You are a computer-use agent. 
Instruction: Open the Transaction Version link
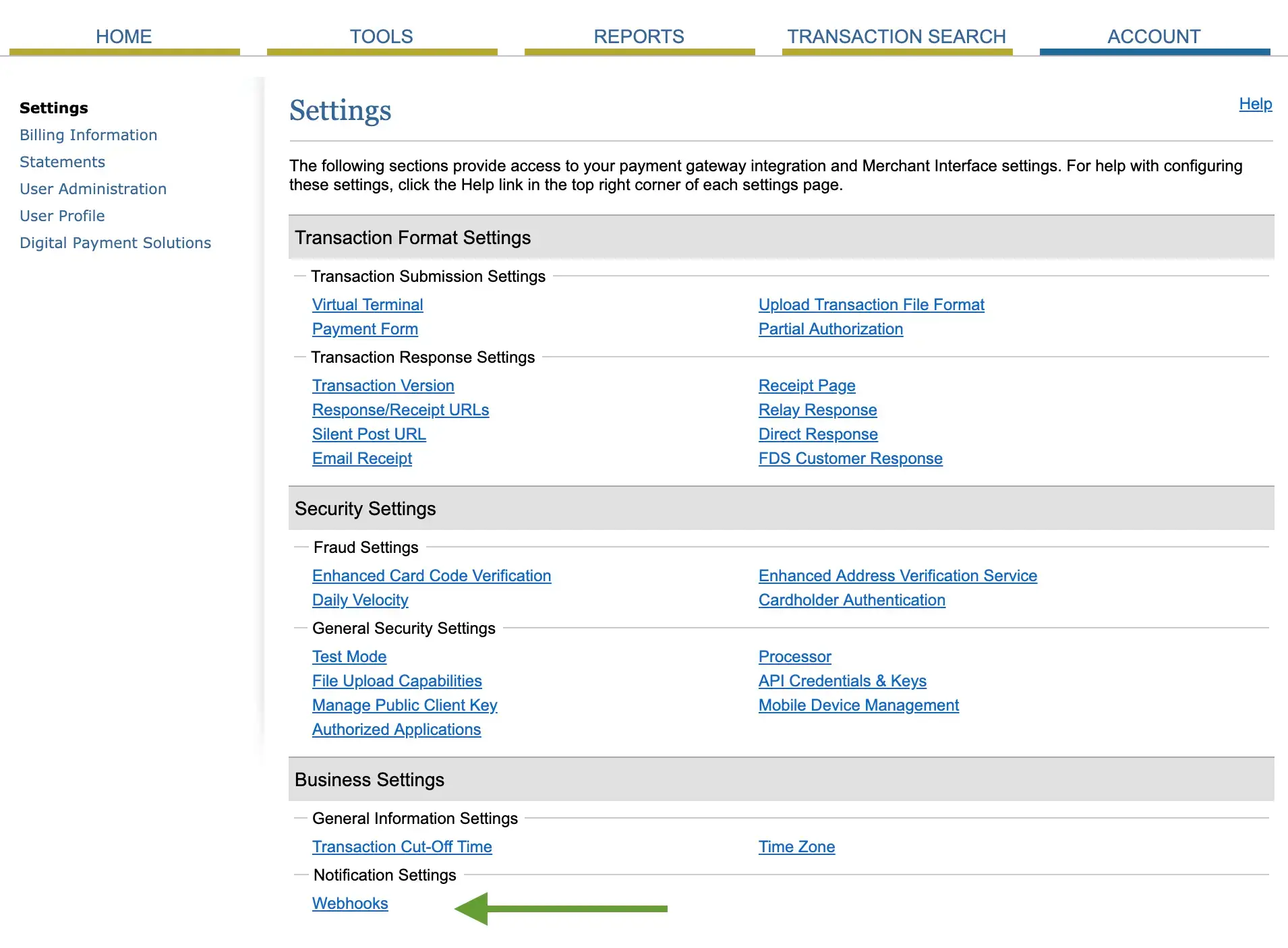(383, 386)
